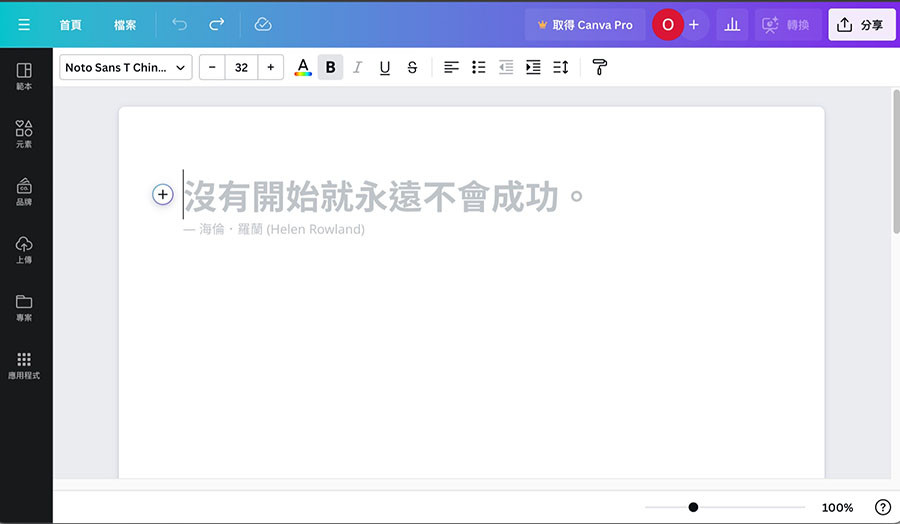
Task: Check cloud save status icon
Action: coord(263,24)
